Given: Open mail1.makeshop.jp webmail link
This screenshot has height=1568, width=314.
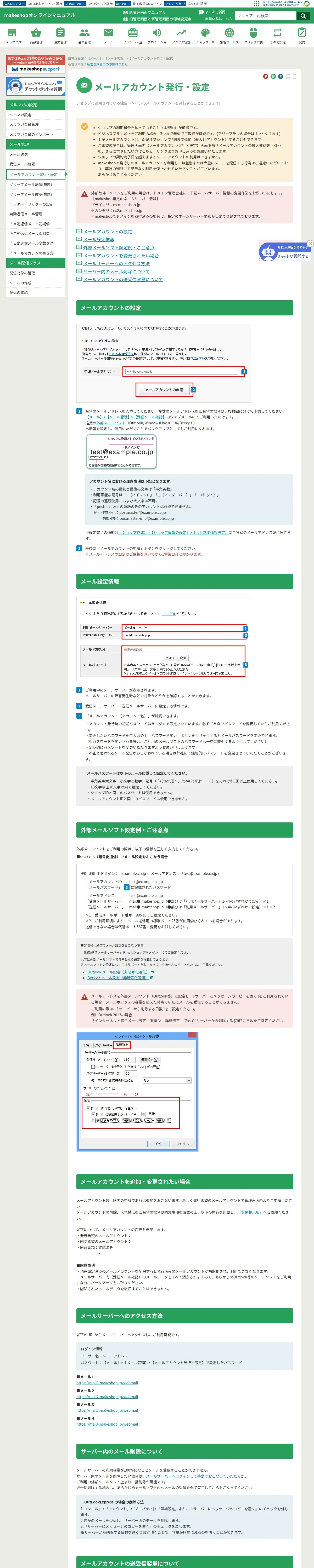Looking at the screenshot, I should 107,1383.
